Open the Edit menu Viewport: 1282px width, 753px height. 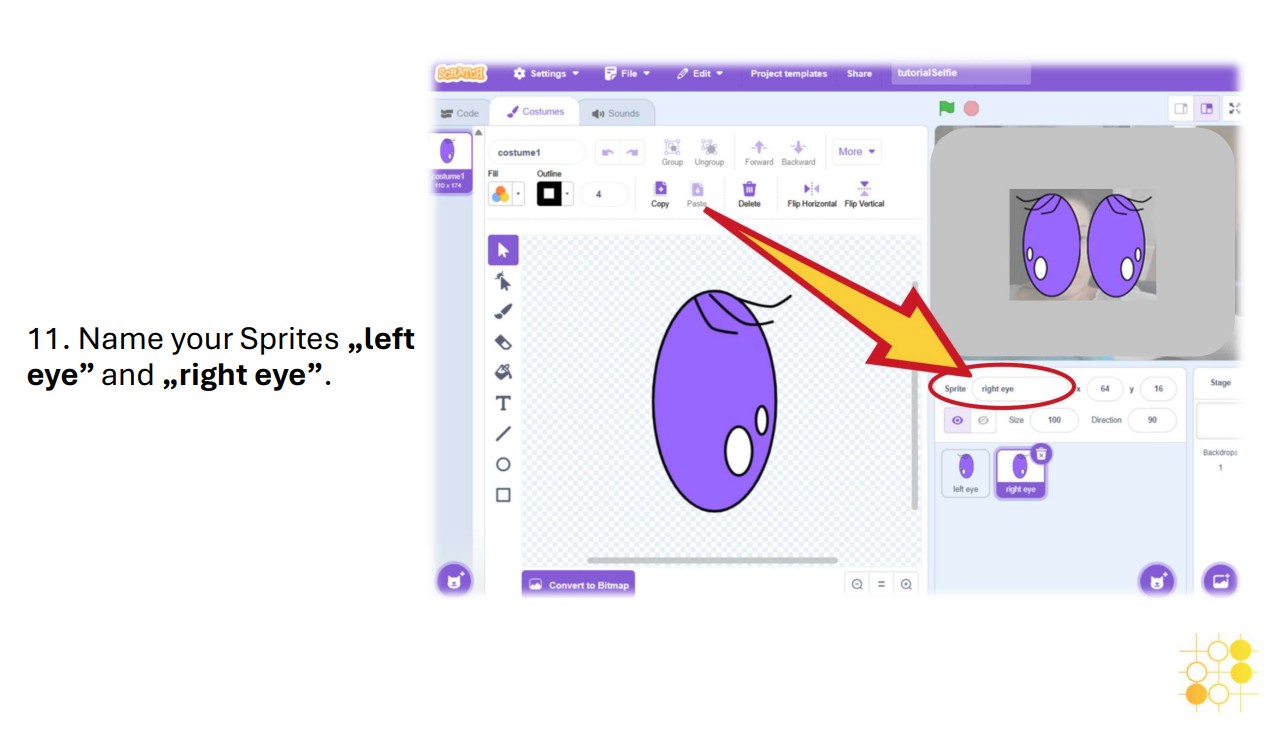(x=701, y=72)
